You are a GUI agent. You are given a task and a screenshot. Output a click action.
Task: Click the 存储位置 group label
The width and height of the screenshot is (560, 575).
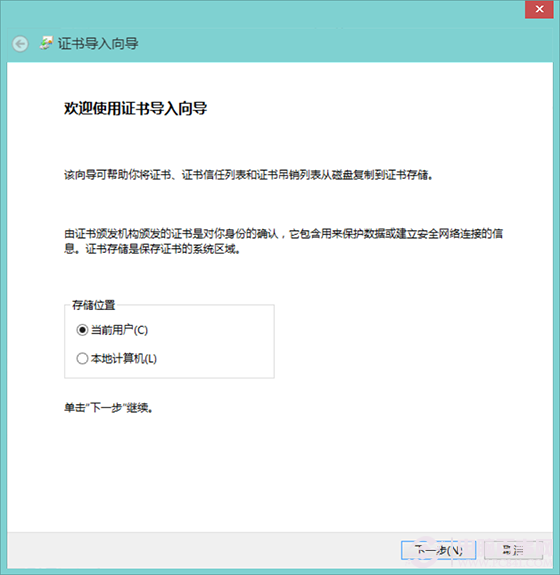[94, 305]
